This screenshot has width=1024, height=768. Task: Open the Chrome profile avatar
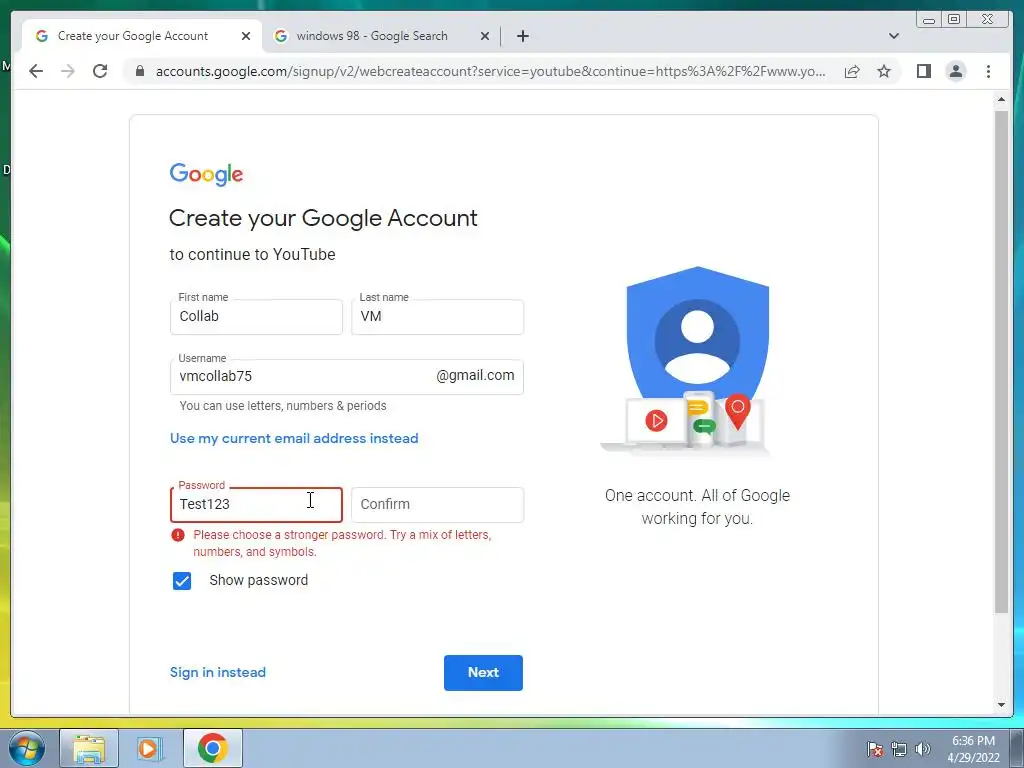(x=956, y=71)
